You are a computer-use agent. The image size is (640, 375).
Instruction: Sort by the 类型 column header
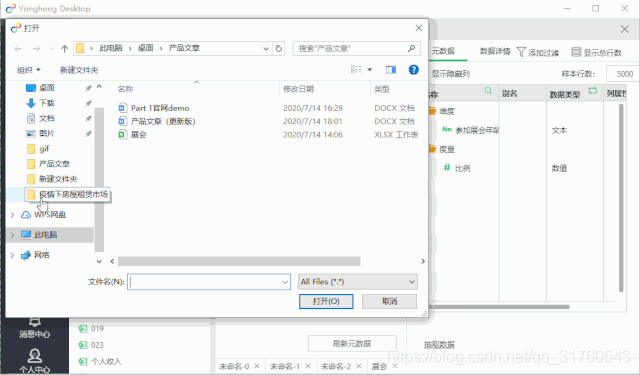pos(382,89)
